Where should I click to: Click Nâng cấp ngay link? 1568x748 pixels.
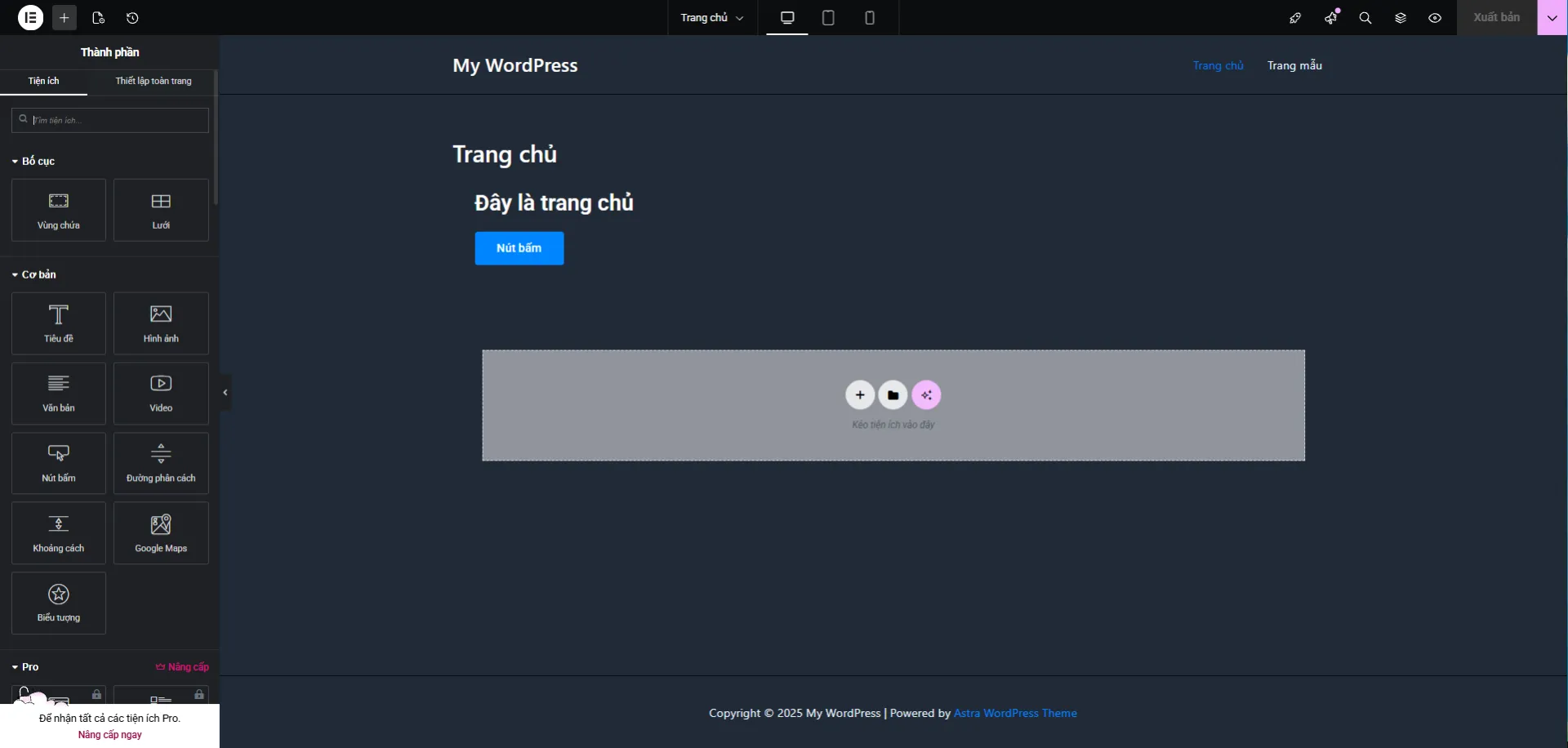pyautogui.click(x=110, y=735)
